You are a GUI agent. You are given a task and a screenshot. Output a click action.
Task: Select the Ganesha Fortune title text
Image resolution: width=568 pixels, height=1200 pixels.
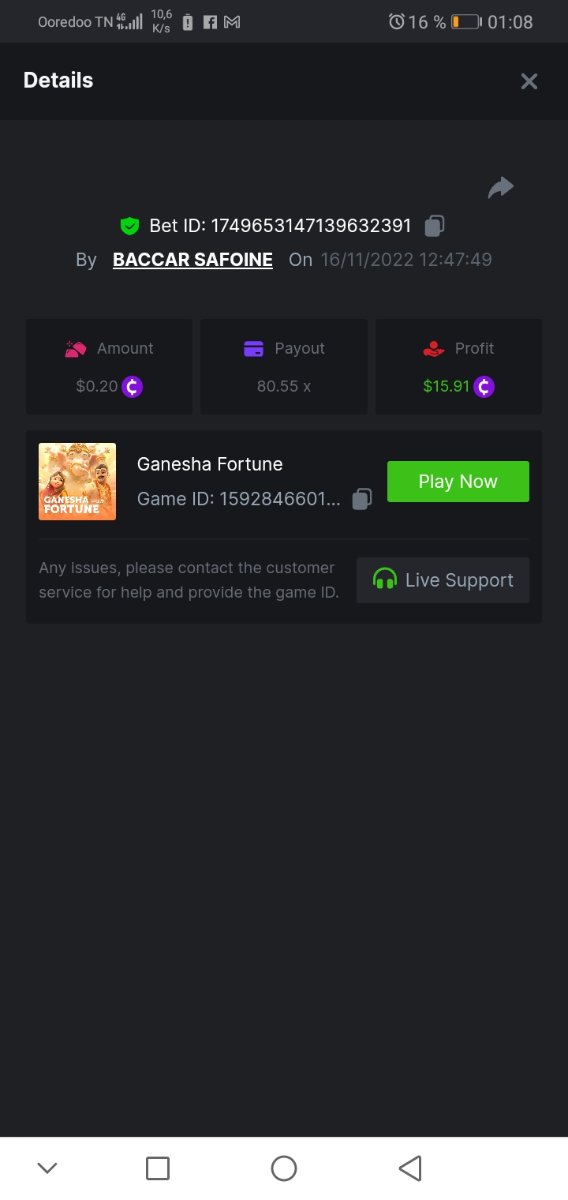pyautogui.click(x=210, y=464)
